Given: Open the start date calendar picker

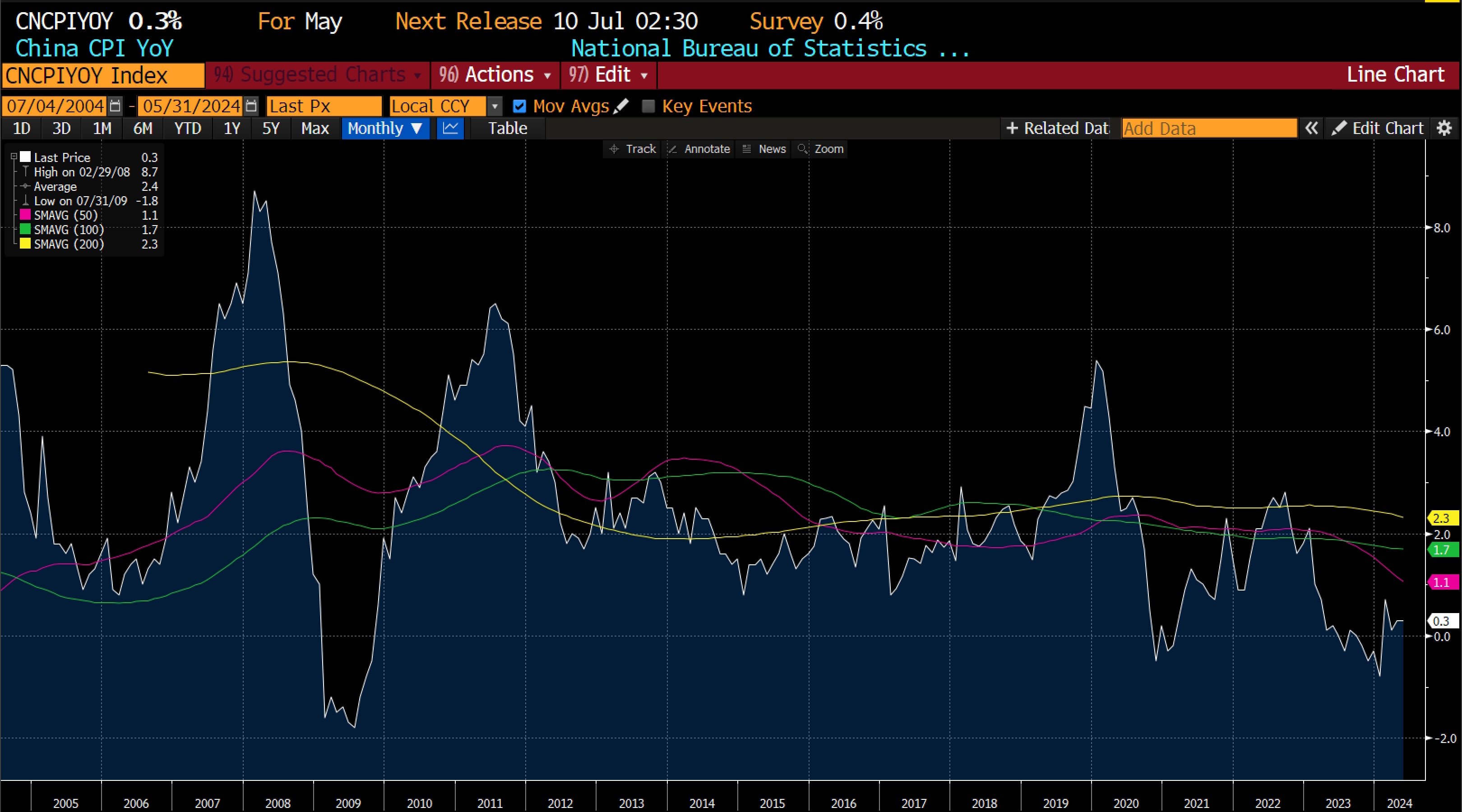Looking at the screenshot, I should pos(115,106).
